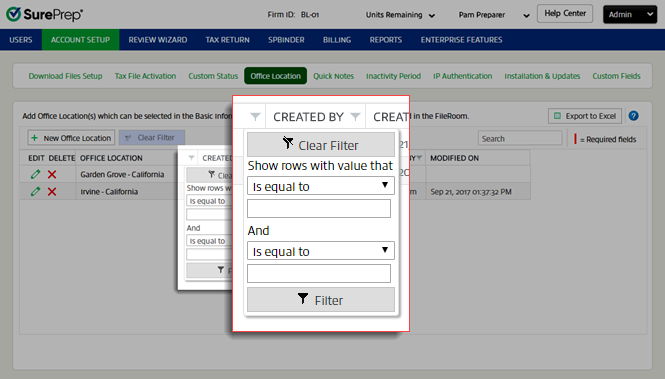Open the Custom Fields tab
The image size is (665, 379).
point(616,76)
